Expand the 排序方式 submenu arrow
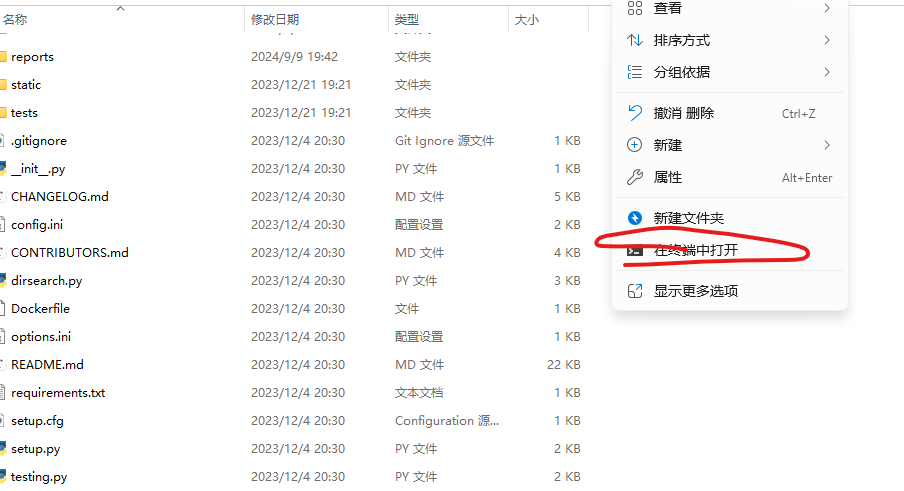904x491 pixels. [827, 40]
